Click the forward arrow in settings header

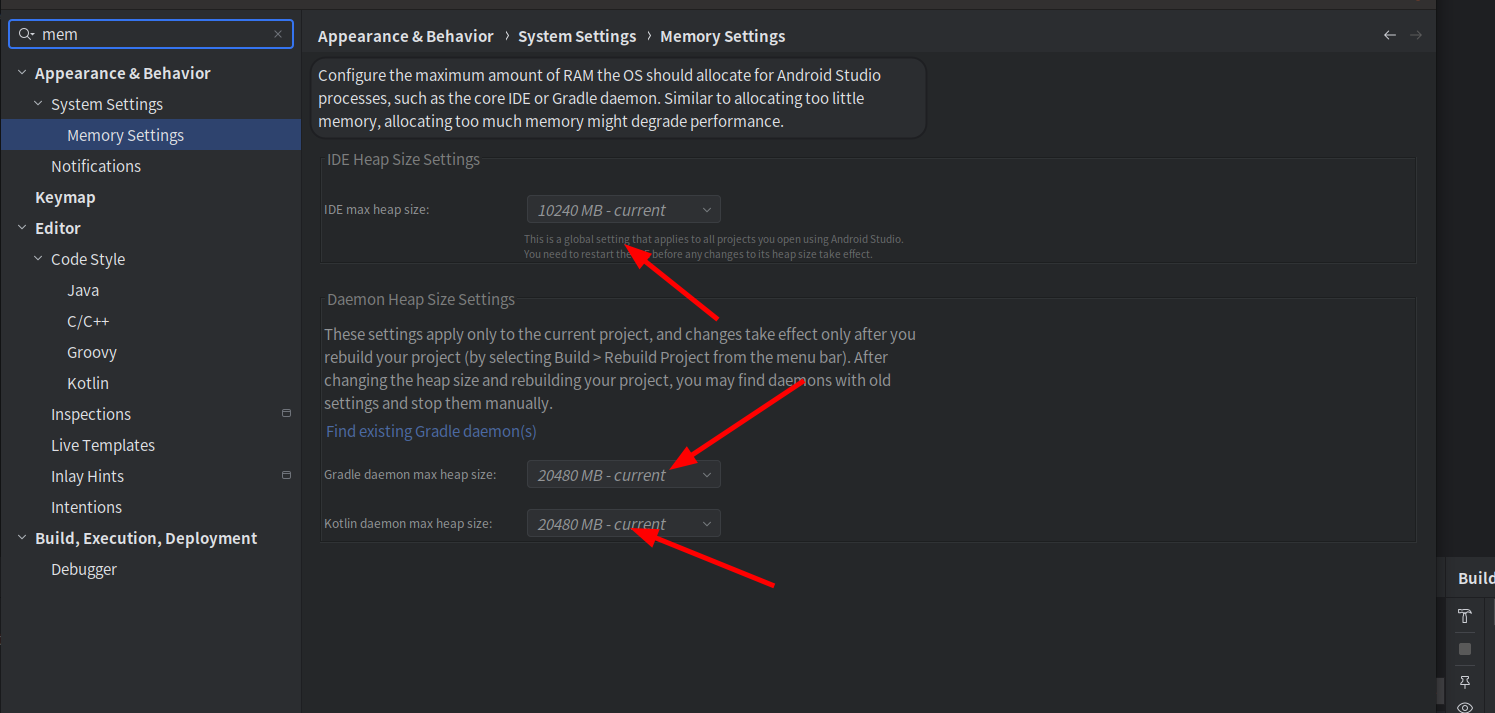coord(1416,35)
